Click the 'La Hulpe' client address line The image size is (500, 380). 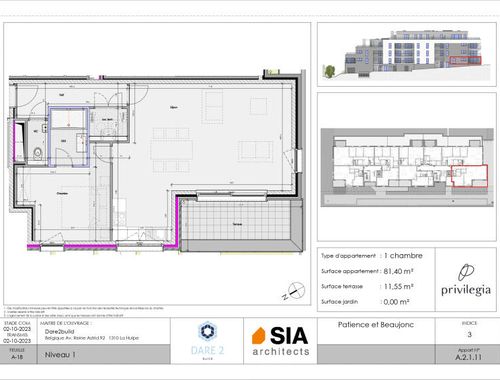tap(92, 338)
